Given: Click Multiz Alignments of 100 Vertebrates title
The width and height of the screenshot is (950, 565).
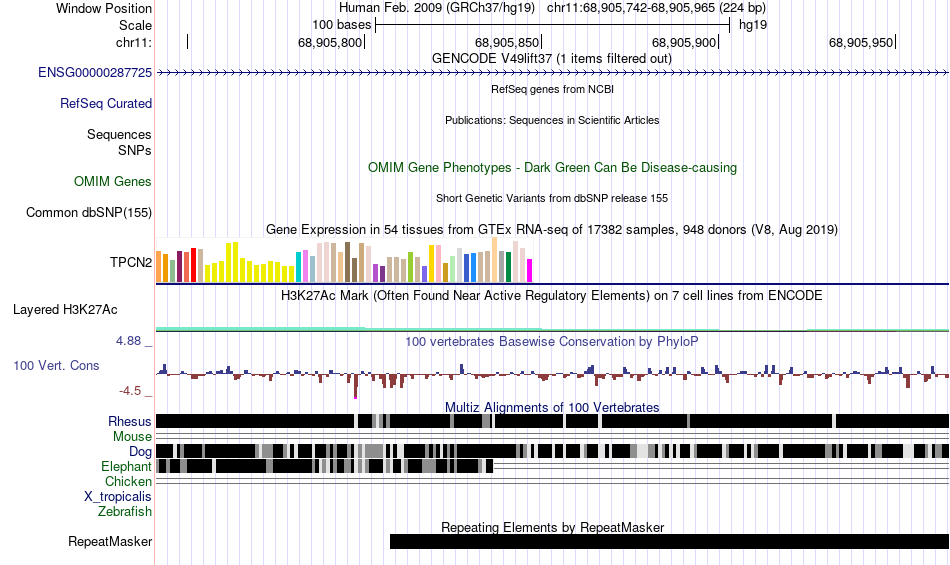Looking at the screenshot, I should coord(552,407).
